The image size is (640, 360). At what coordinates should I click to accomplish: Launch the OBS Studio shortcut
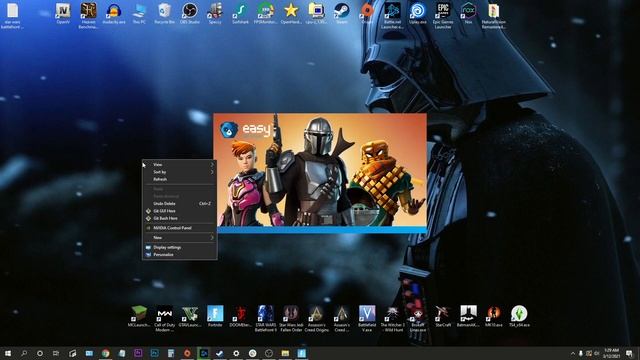[x=190, y=14]
